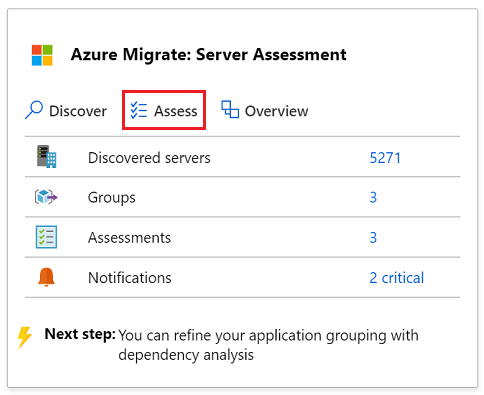Click the Azure Migrate: Server Assessment title
484x395 pixels.
tap(209, 55)
